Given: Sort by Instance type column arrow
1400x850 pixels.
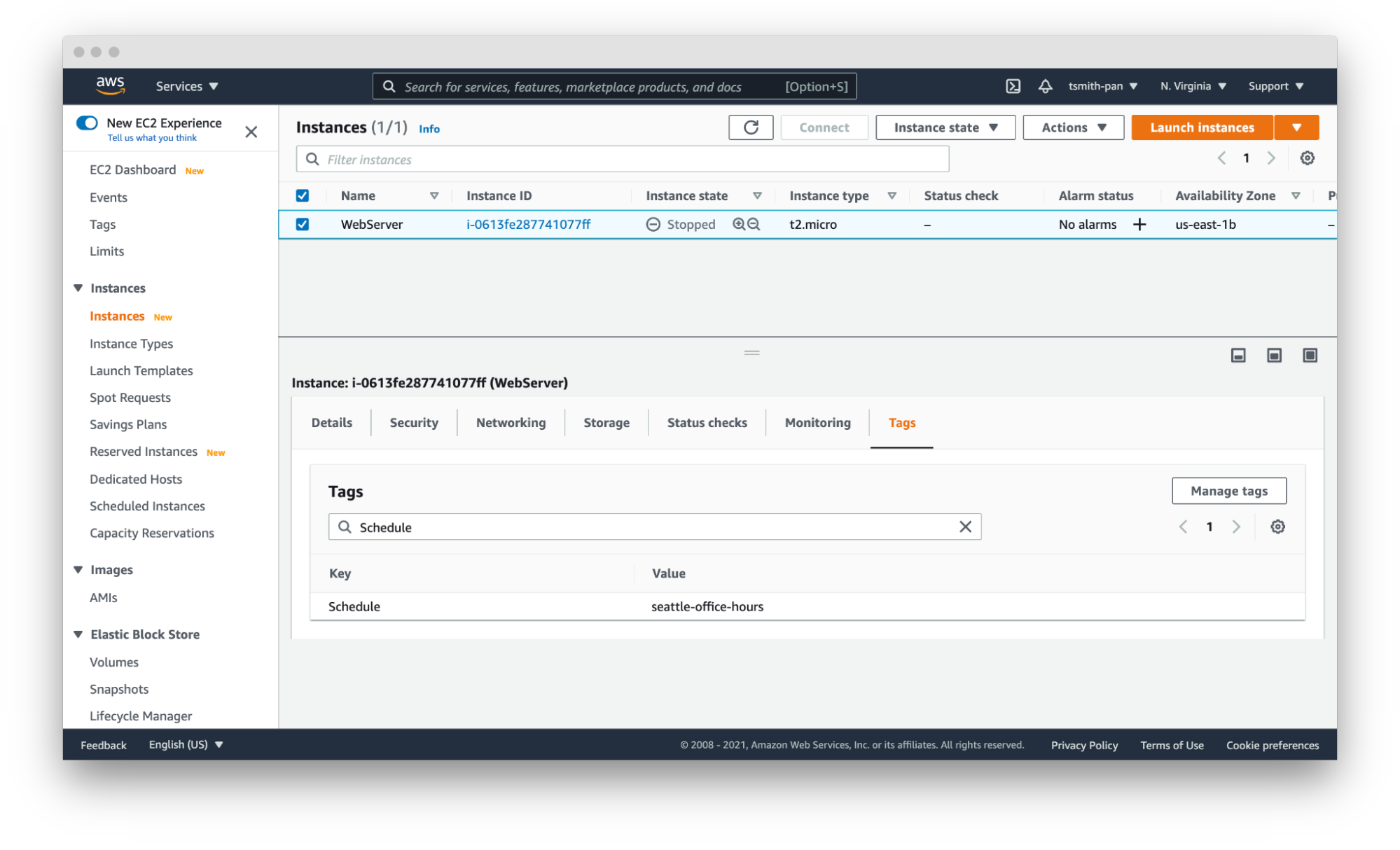Looking at the screenshot, I should pos(892,196).
